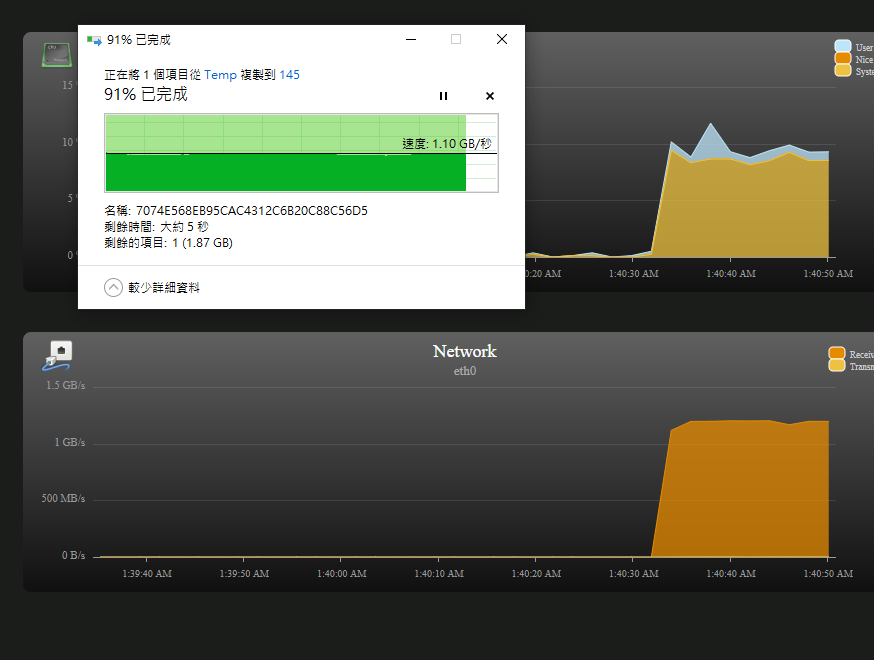Toggle the System legend swatch in CPU chart
The height and width of the screenshot is (660, 874).
pyautogui.click(x=842, y=71)
